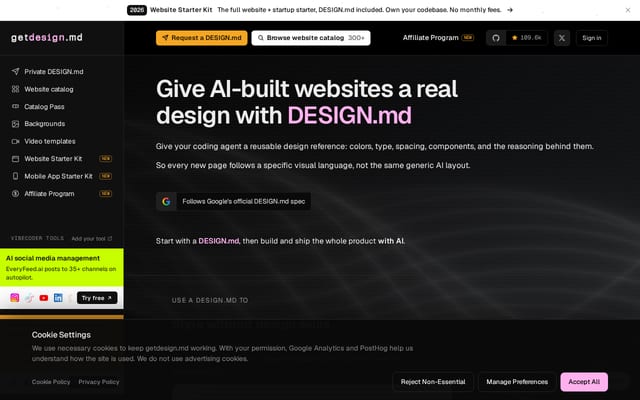Click Manage Preferences button
Viewport: 640px width, 400px height.
[517, 382]
